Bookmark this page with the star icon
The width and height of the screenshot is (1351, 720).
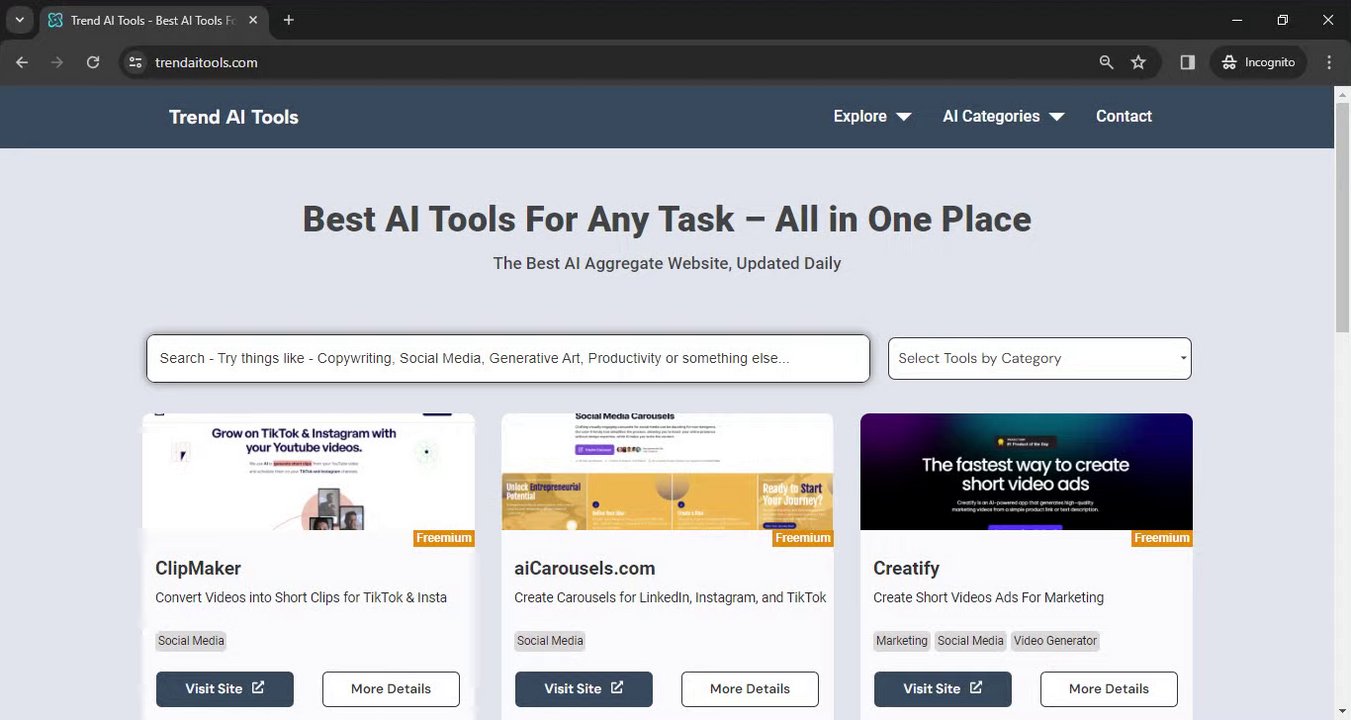1138,62
